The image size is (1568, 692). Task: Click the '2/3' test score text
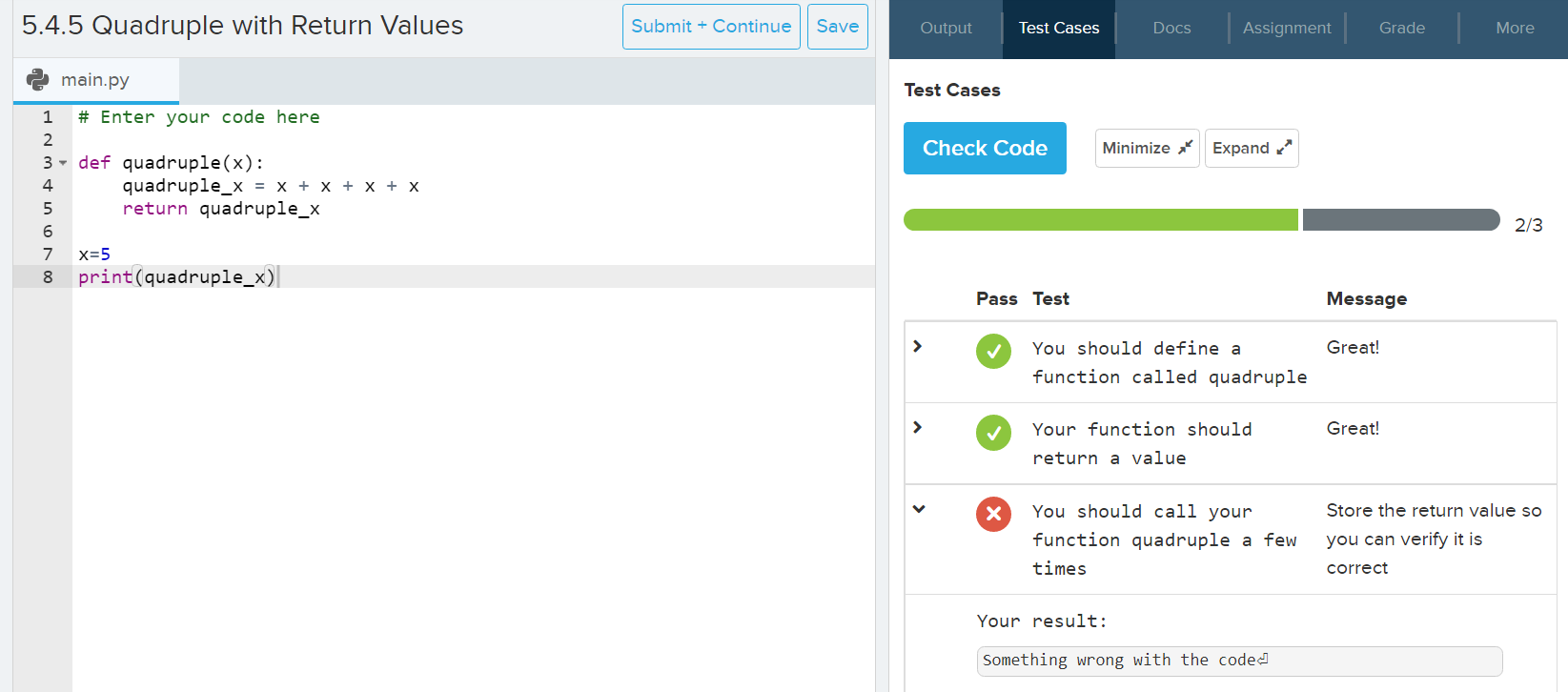point(1528,225)
